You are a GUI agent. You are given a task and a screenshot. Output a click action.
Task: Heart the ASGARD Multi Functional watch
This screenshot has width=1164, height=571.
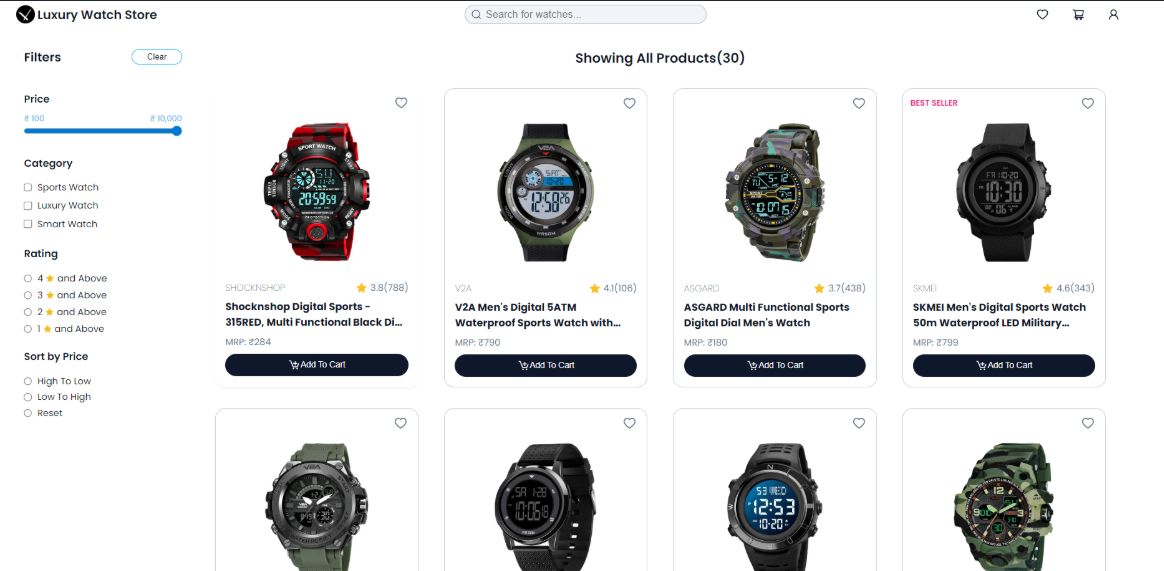859,103
